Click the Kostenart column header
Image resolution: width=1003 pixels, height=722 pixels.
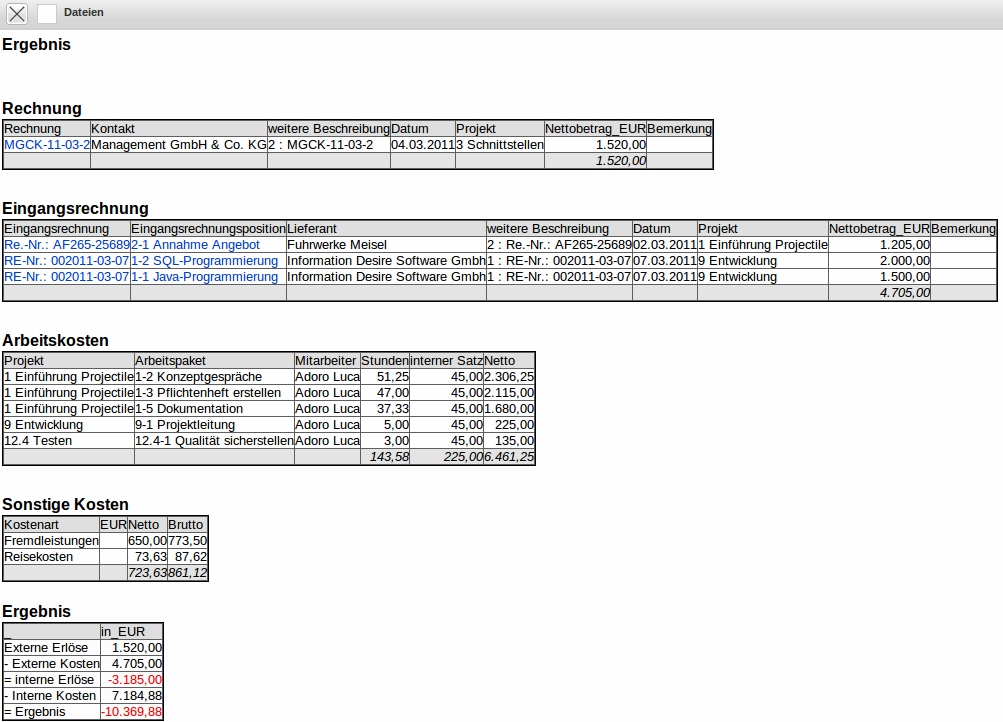31,525
